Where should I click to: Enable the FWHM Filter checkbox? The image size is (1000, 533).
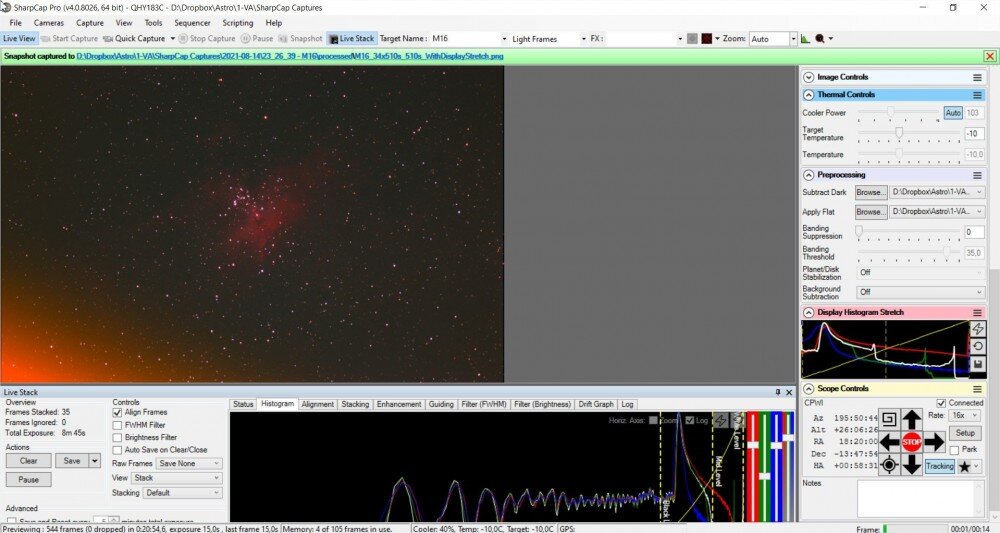(117, 425)
